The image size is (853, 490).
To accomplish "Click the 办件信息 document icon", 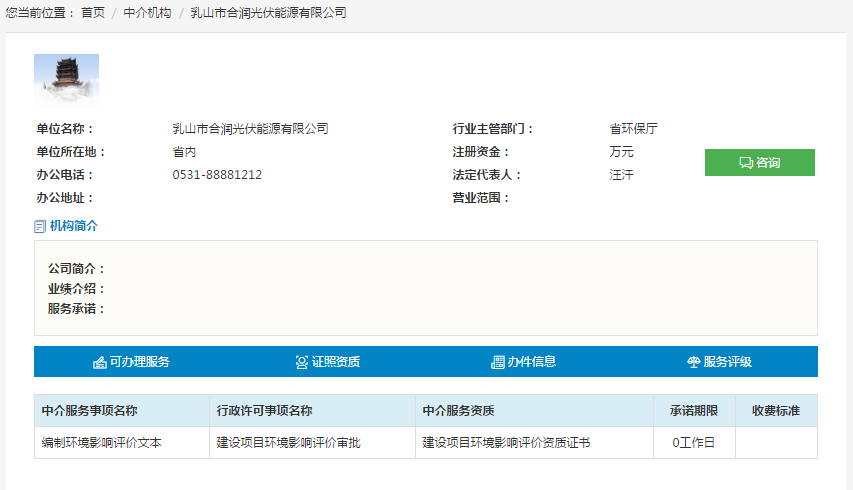I will point(497,362).
